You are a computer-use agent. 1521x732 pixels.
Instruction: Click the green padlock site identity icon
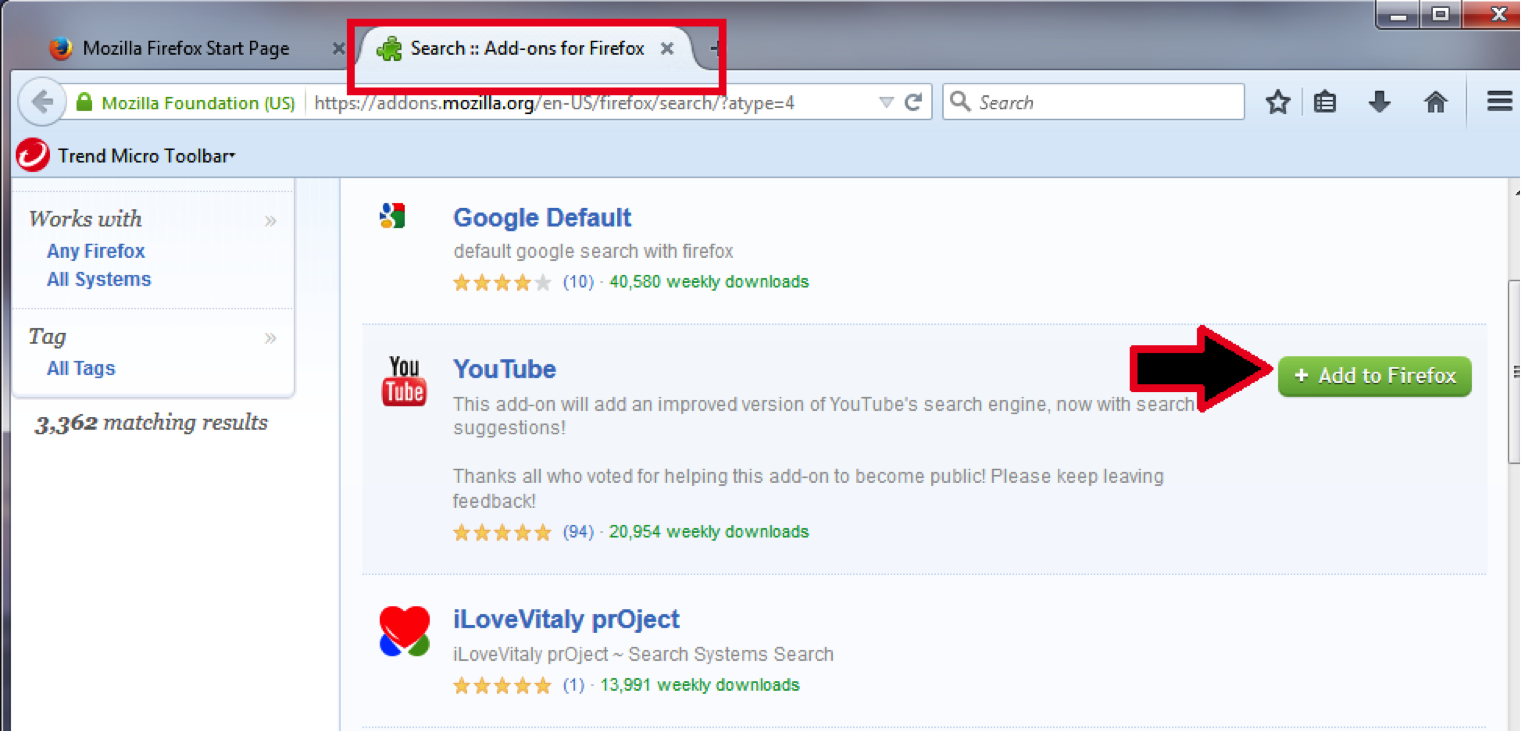pyautogui.click(x=84, y=102)
